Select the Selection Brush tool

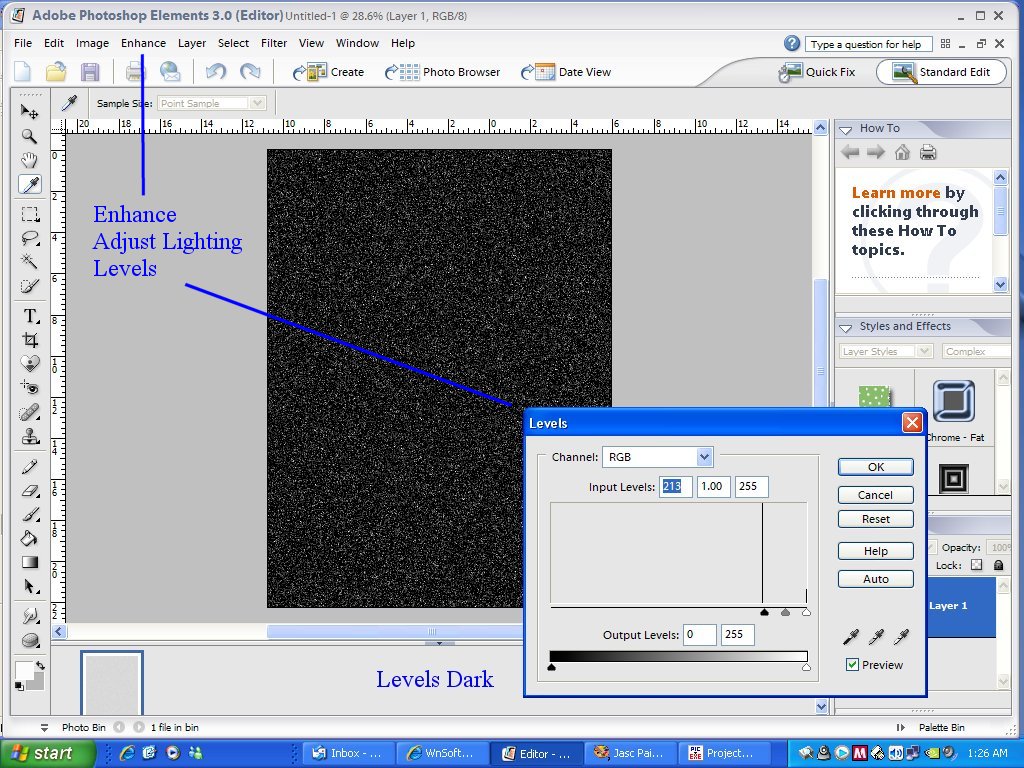click(x=29, y=286)
